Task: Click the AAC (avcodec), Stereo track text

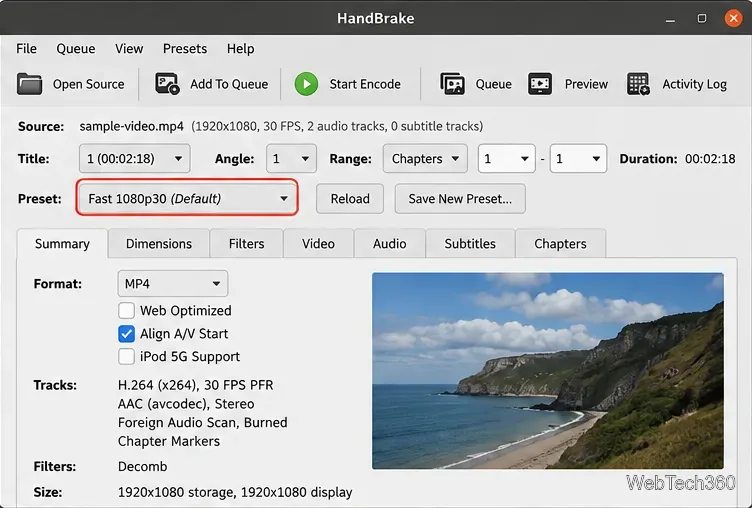Action: (x=186, y=404)
